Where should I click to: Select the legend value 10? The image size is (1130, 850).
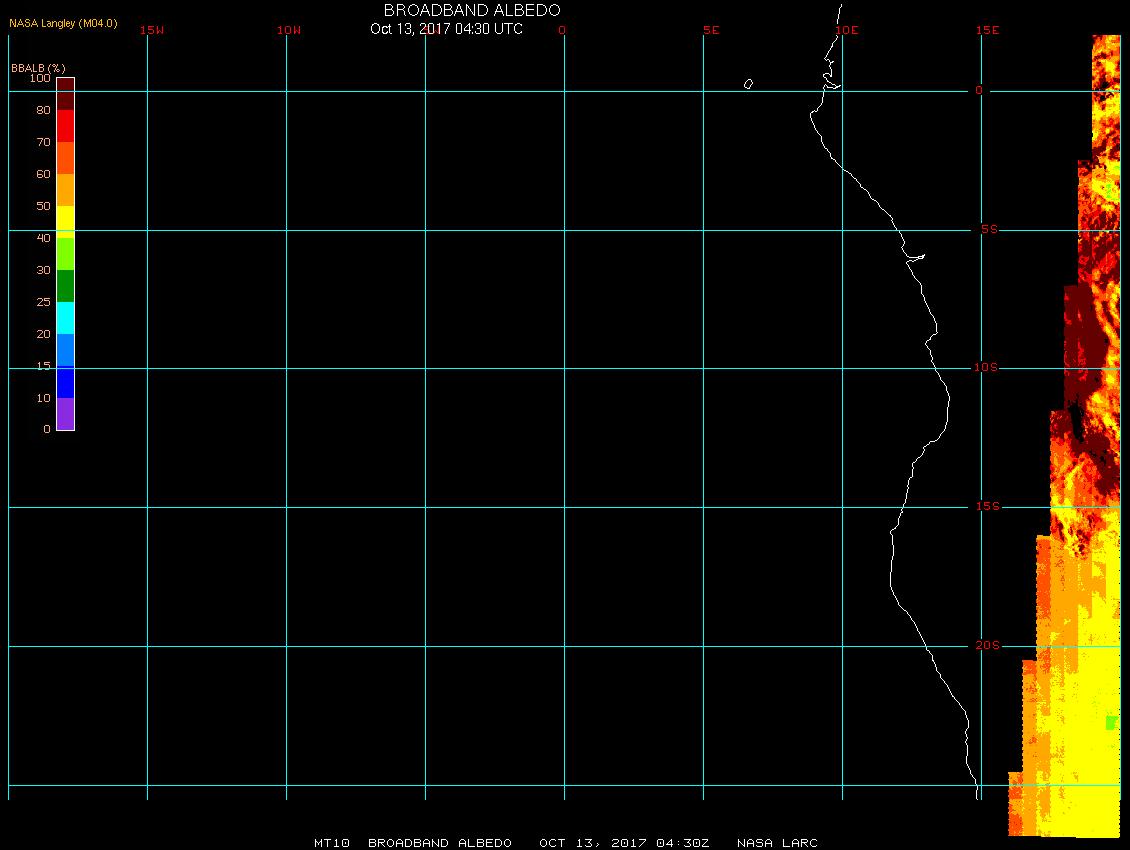[x=44, y=398]
